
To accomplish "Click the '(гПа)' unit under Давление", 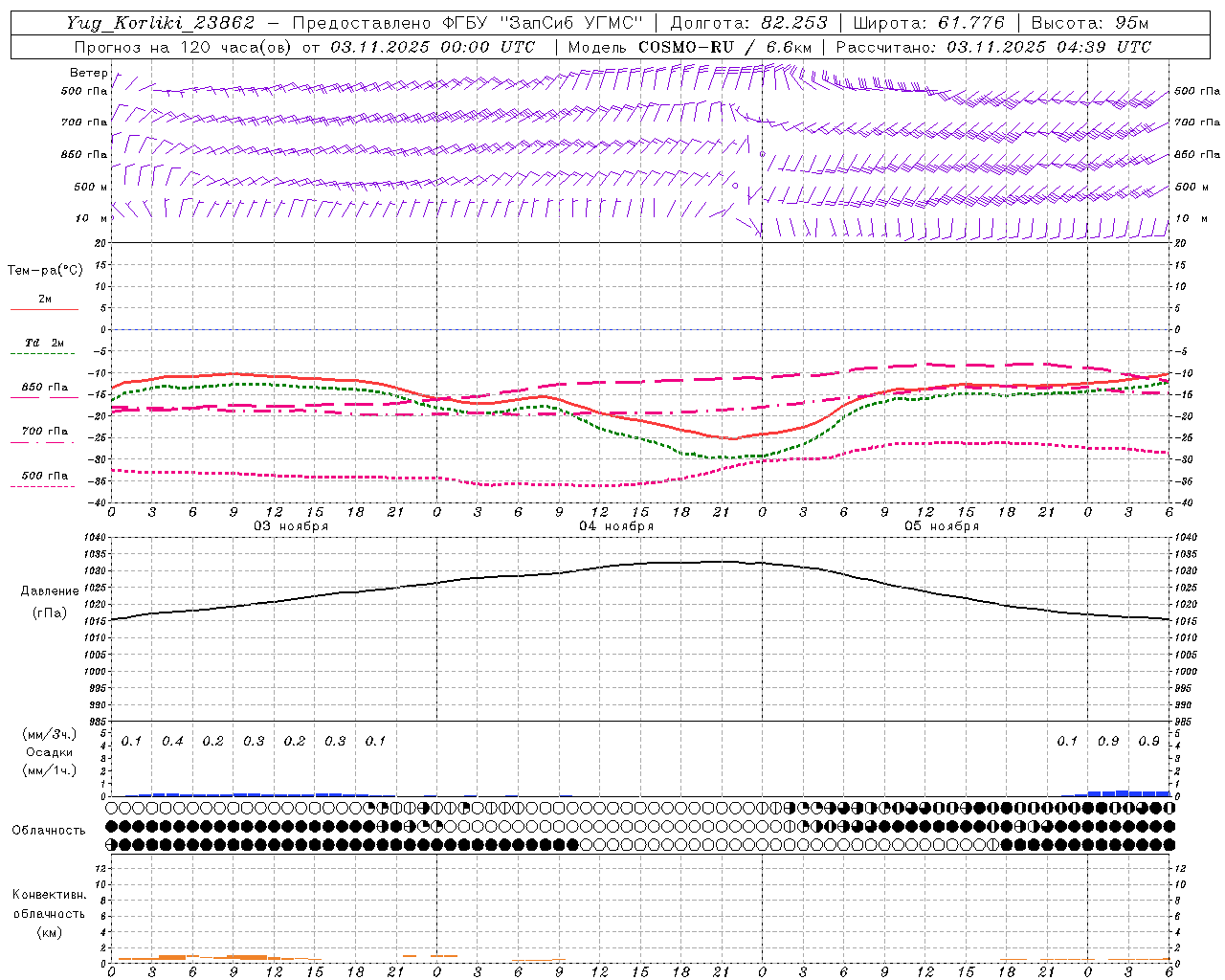I will pos(50,612).
